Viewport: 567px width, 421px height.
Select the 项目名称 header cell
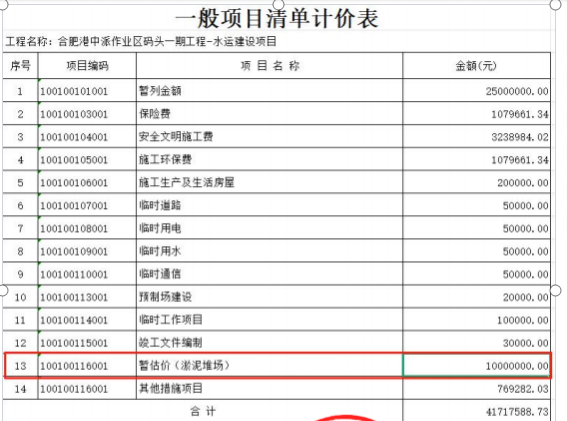click(x=269, y=65)
